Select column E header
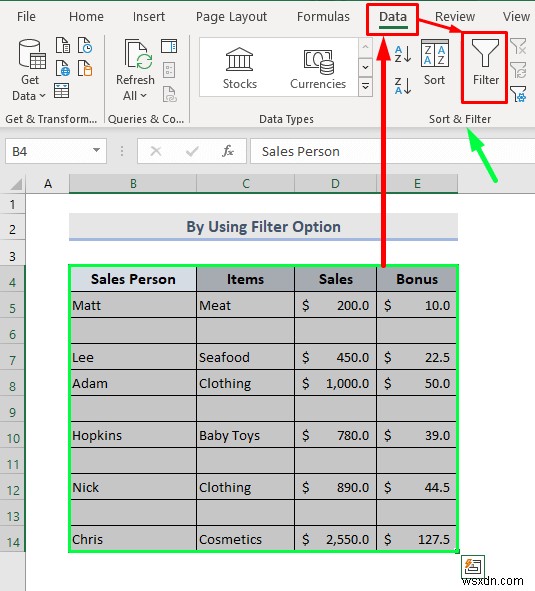Screen dimensions: 535x591 (x=417, y=184)
